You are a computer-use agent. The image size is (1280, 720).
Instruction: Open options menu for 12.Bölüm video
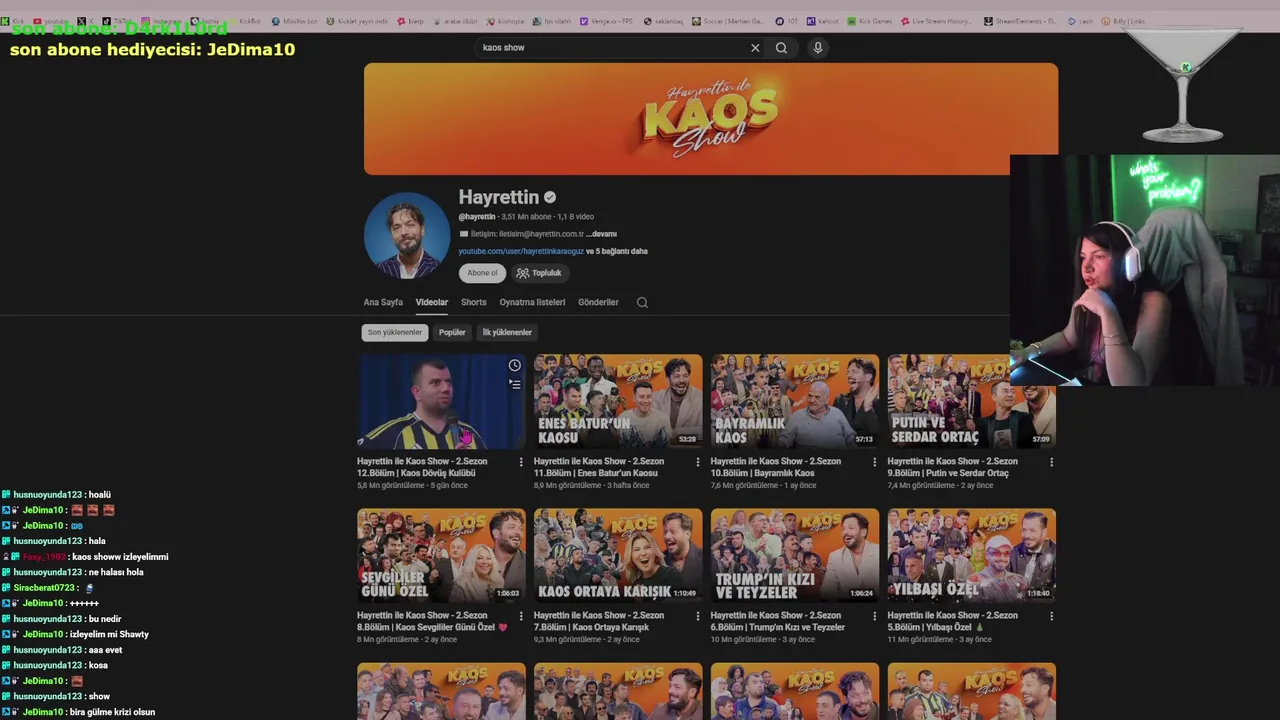click(520, 462)
